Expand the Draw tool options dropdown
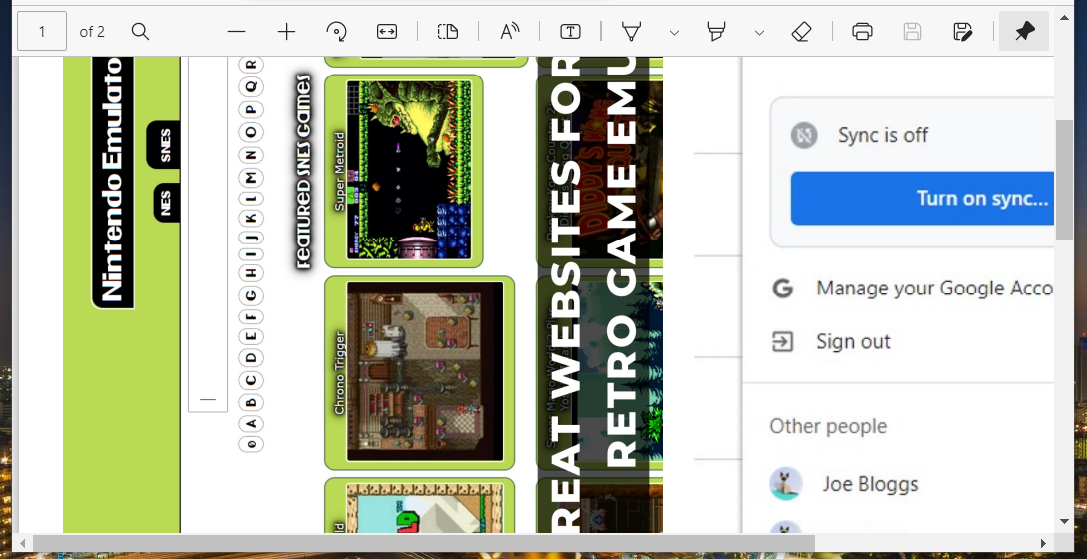Viewport: 1087px width, 559px height. [x=674, y=33]
